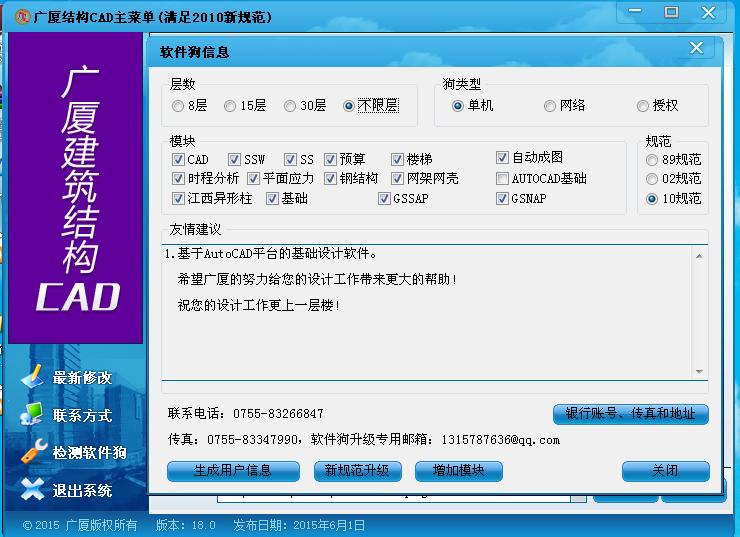
Task: Click the 退出系统 X icon
Action: (32, 489)
